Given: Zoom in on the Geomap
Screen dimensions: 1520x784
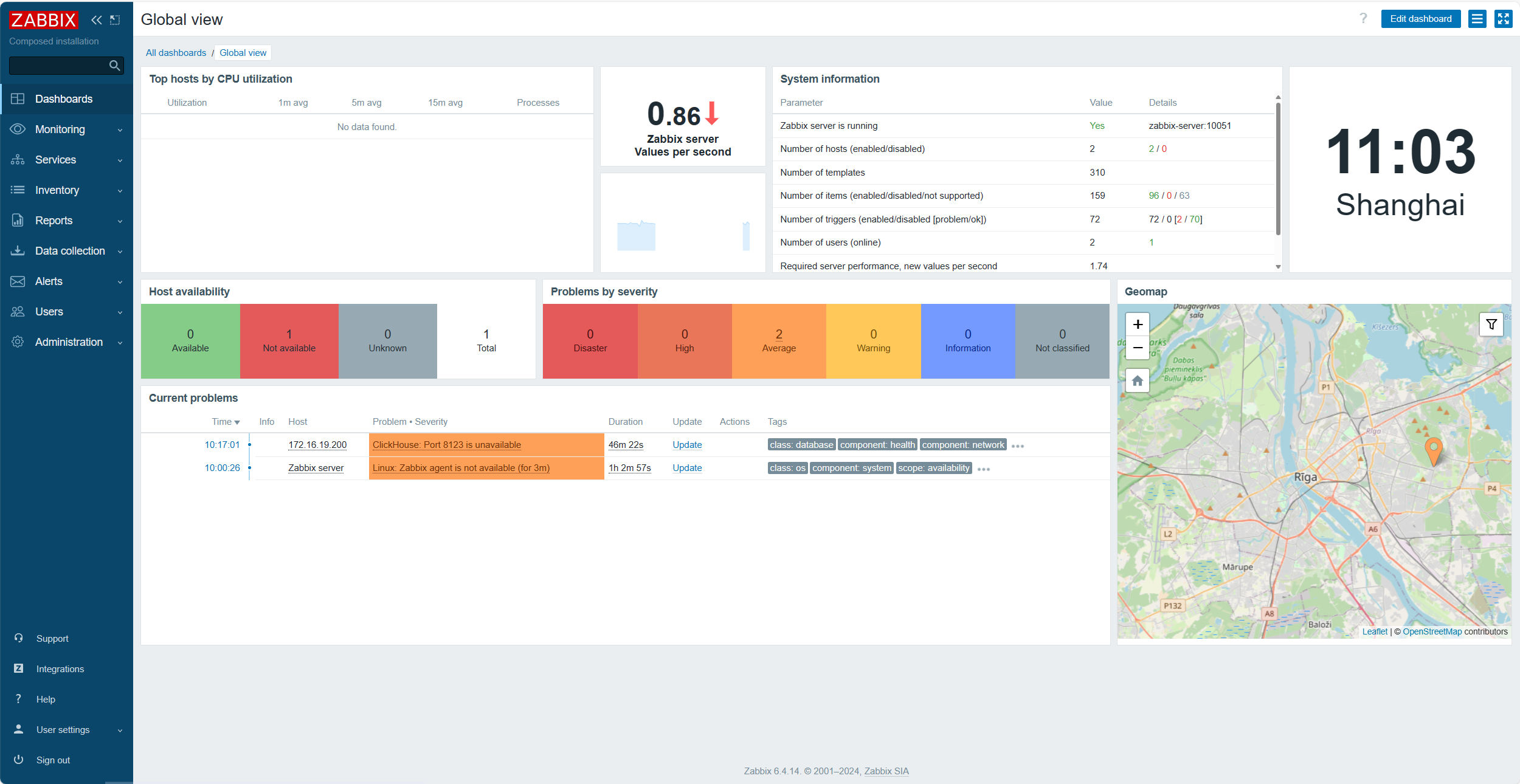Looking at the screenshot, I should click(x=1138, y=325).
